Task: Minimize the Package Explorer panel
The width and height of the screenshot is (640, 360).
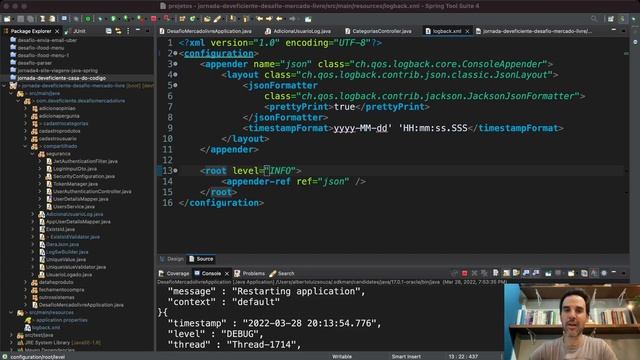Action: coord(138,30)
